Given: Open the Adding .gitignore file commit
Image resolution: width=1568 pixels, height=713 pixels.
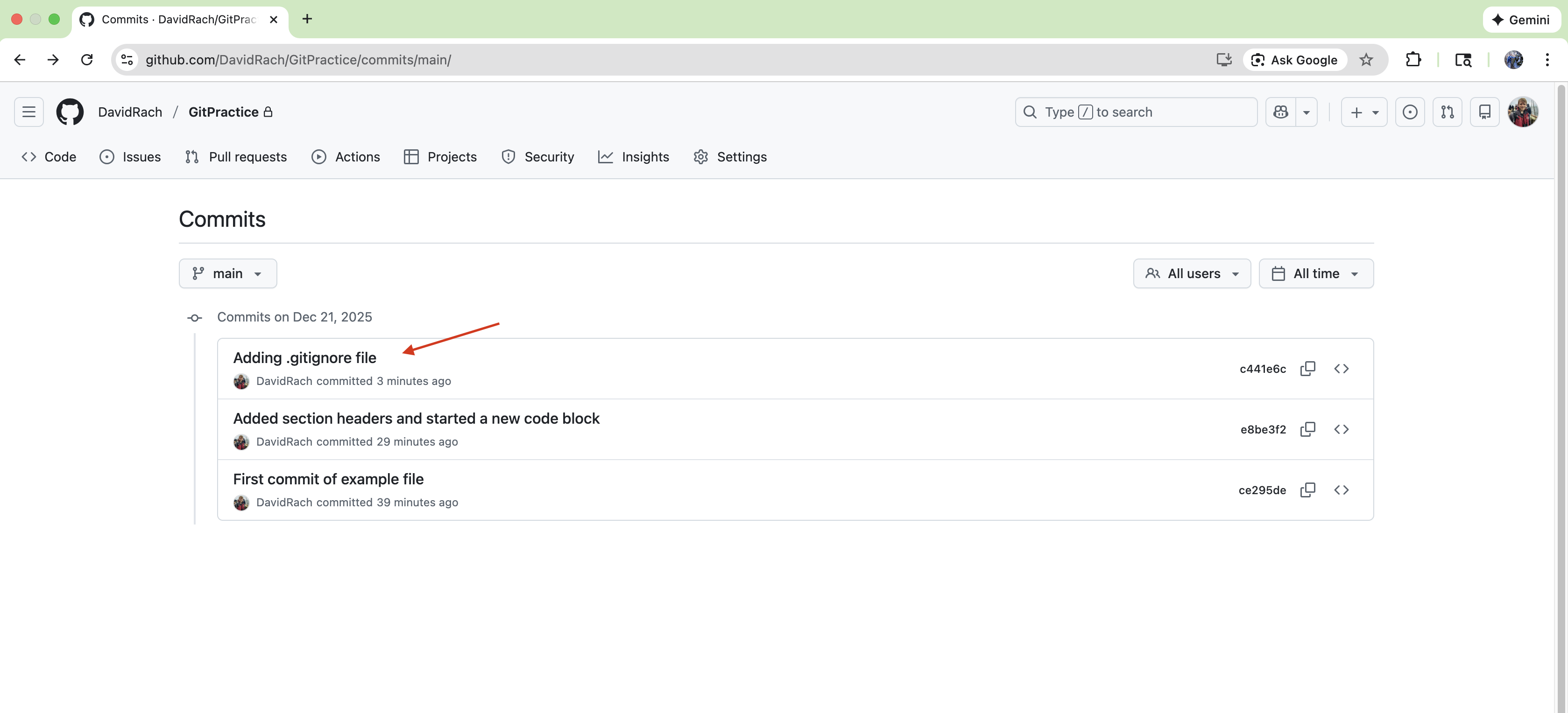Looking at the screenshot, I should coord(304,358).
